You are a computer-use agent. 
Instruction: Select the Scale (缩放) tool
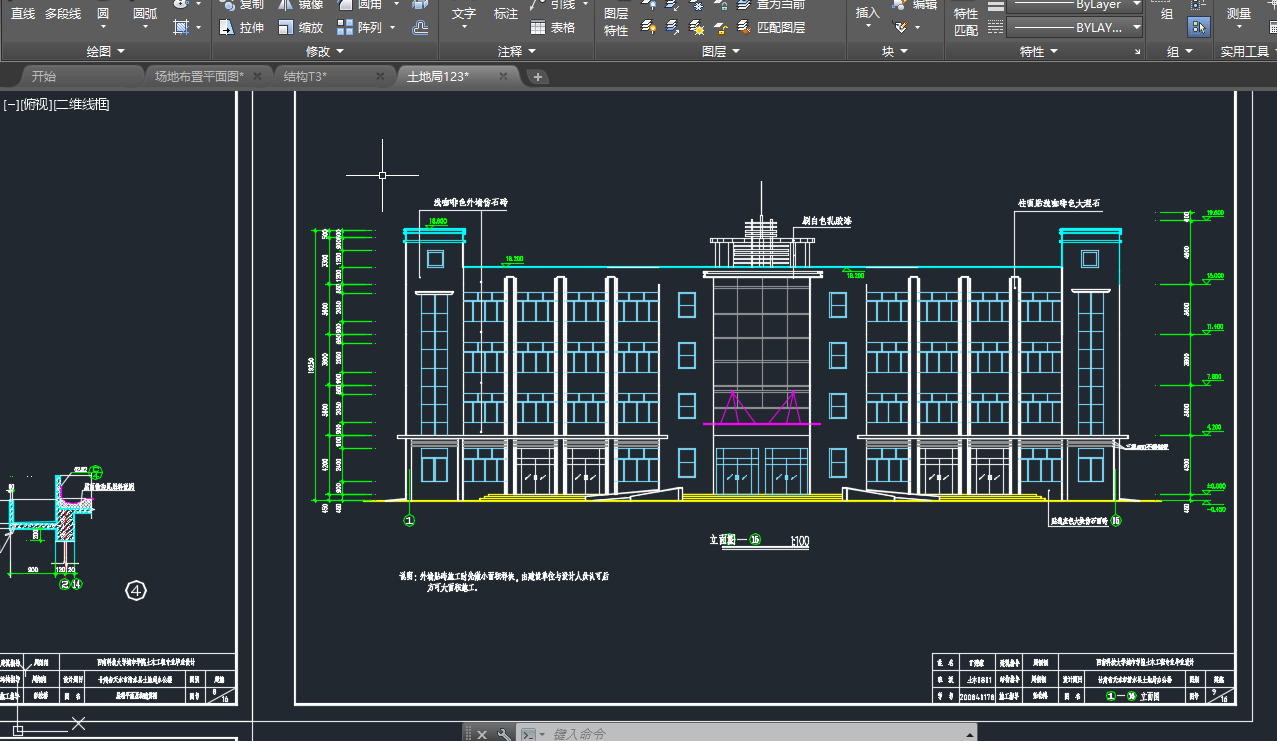pos(300,28)
